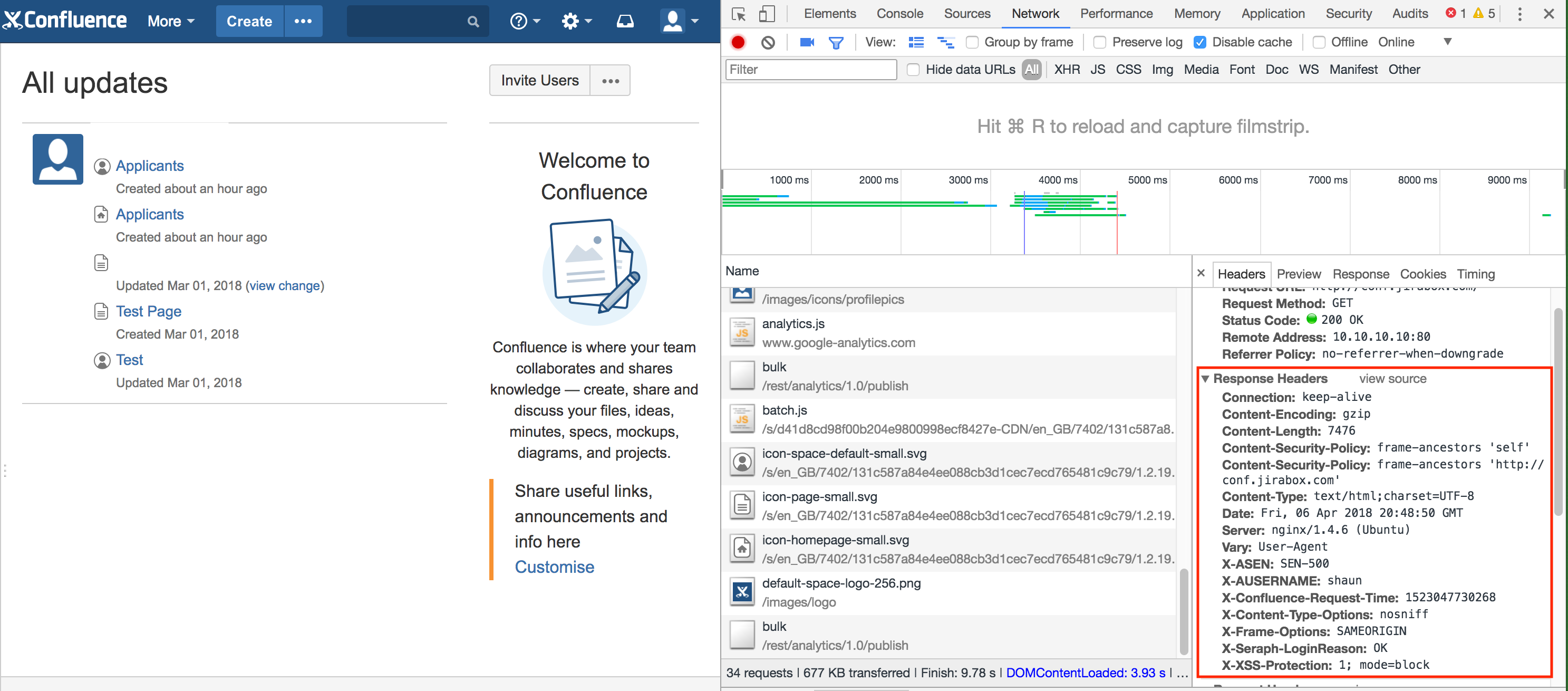The width and height of the screenshot is (1568, 691).
Task: Toggle the device toolbar in DevTools
Action: (x=768, y=13)
